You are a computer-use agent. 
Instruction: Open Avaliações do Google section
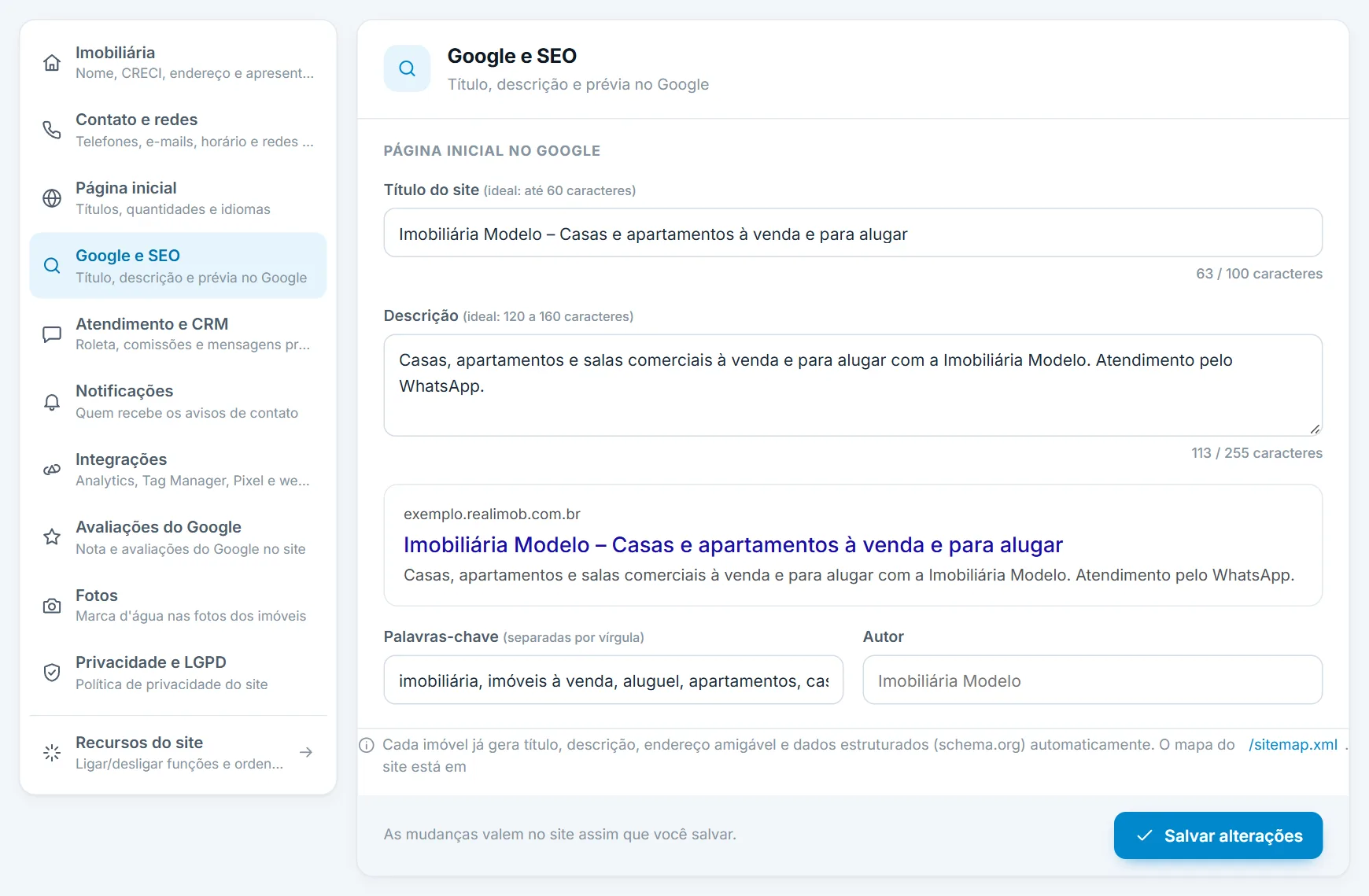coord(178,537)
